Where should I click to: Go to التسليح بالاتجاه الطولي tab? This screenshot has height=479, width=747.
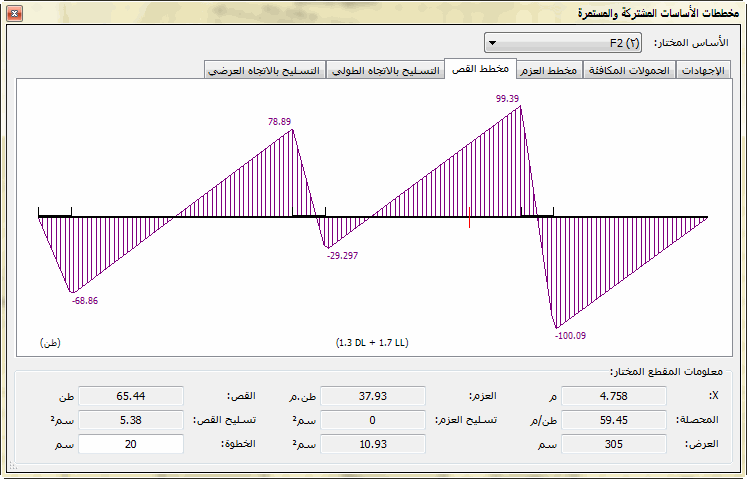coord(385,70)
